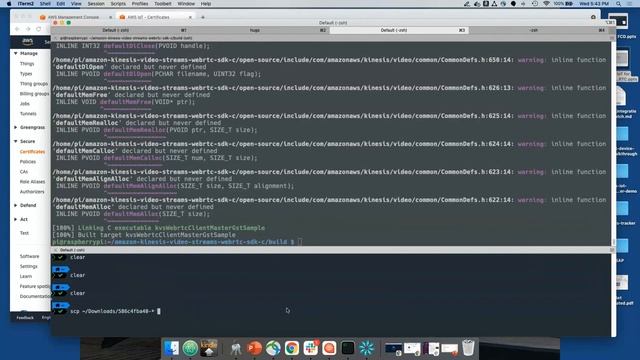Open first minimized dark window in Dock
Screen dimensions: 640x360
point(393,349)
